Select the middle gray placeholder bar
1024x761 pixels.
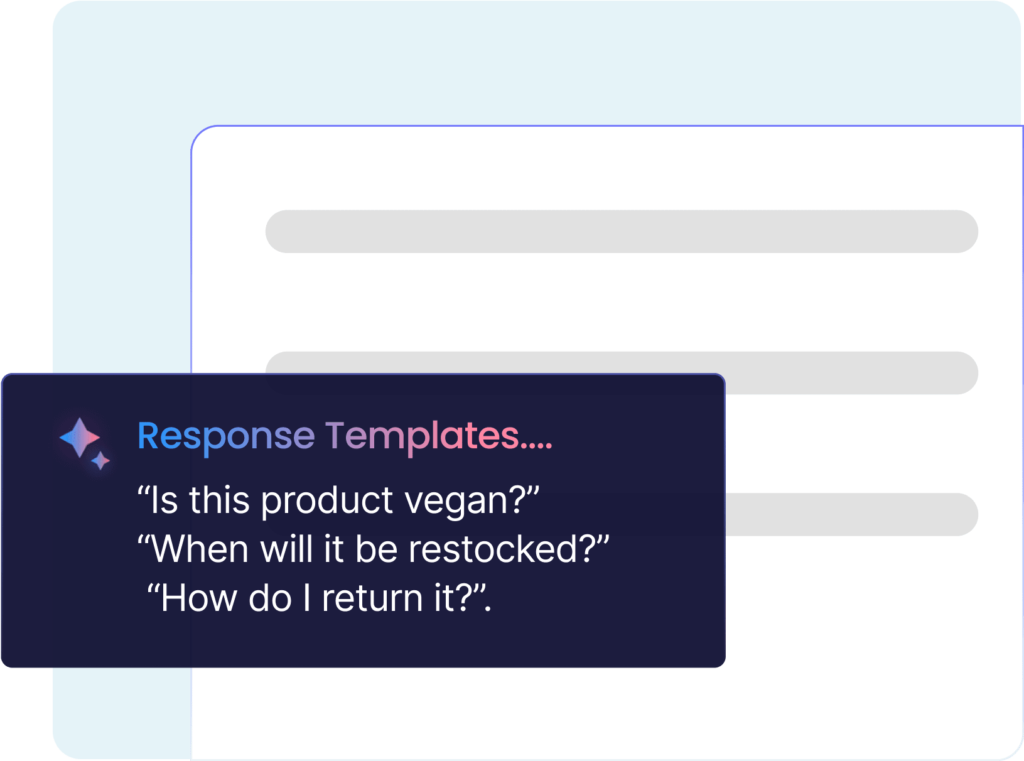tap(850, 372)
